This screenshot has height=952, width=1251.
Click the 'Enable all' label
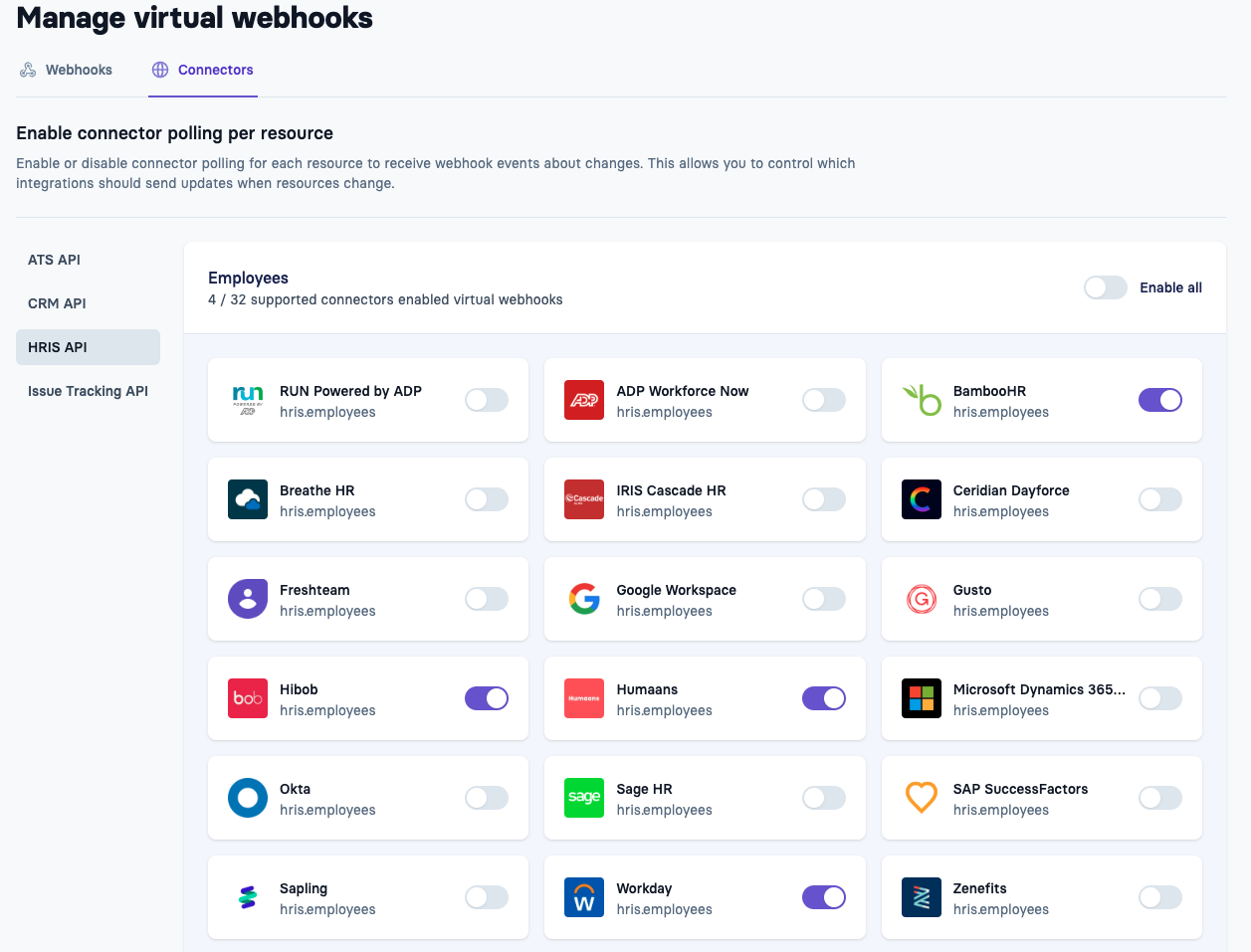tap(1170, 287)
